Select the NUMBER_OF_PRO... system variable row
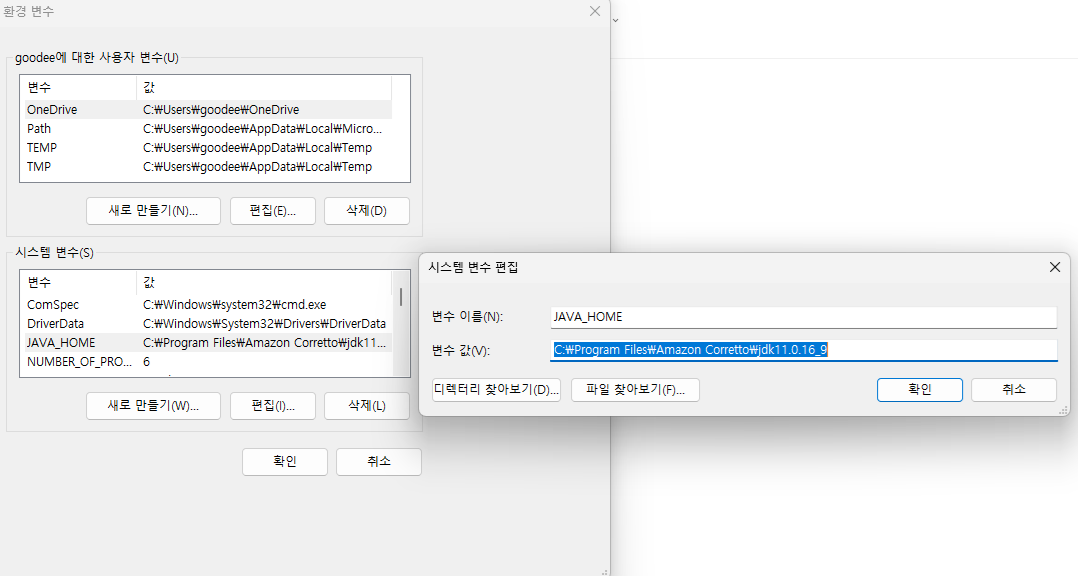This screenshot has height=576, width=1078. (208, 362)
